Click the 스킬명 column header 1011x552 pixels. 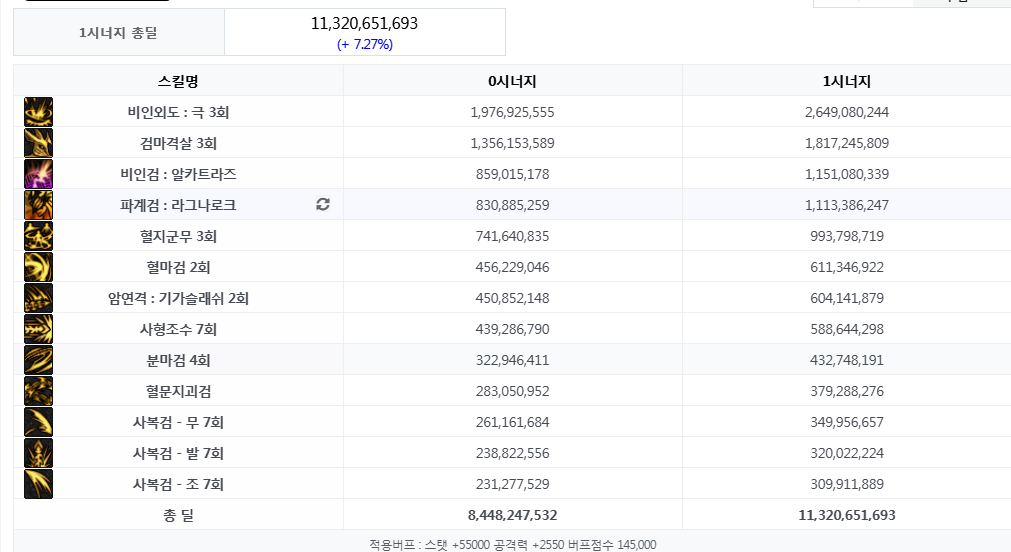pyautogui.click(x=179, y=81)
